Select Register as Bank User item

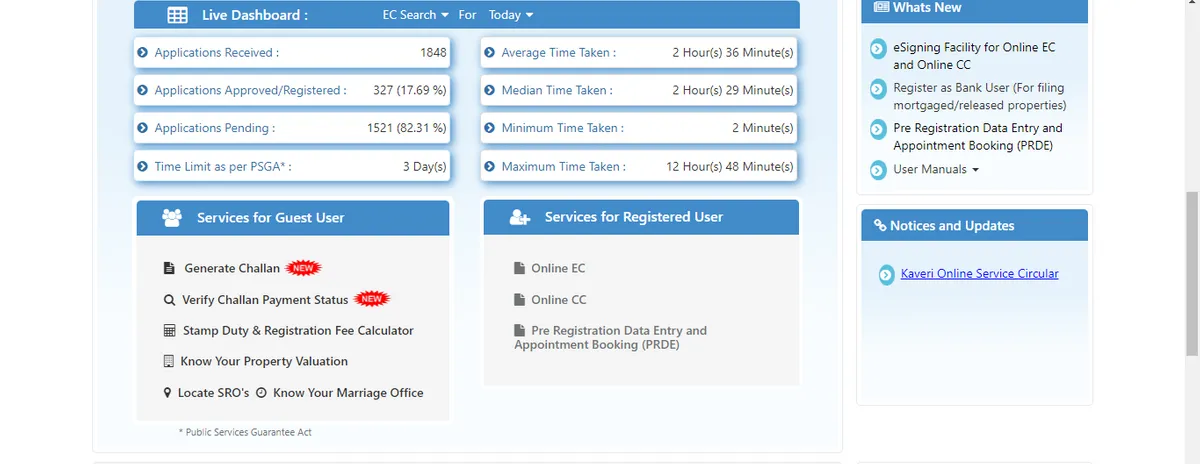click(x=979, y=96)
